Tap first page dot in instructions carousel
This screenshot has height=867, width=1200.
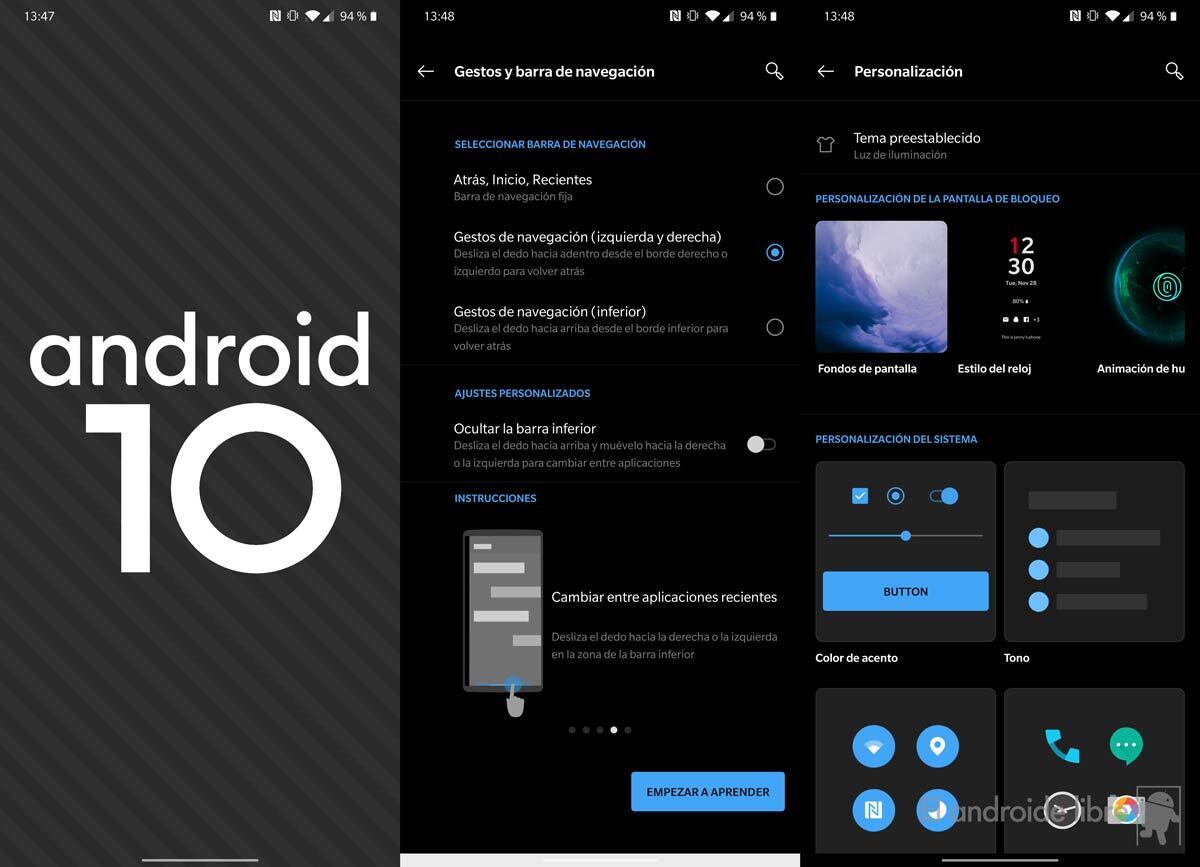point(572,730)
